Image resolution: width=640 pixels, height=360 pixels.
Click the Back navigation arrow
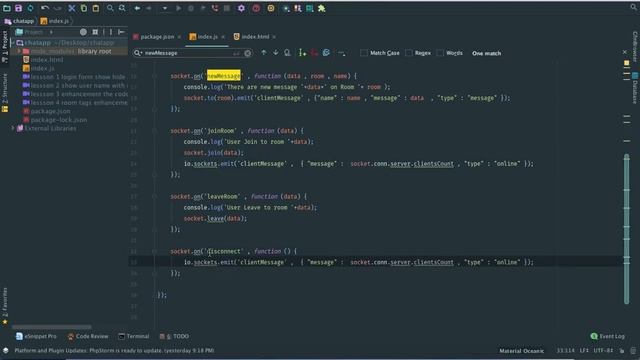coord(137,8)
